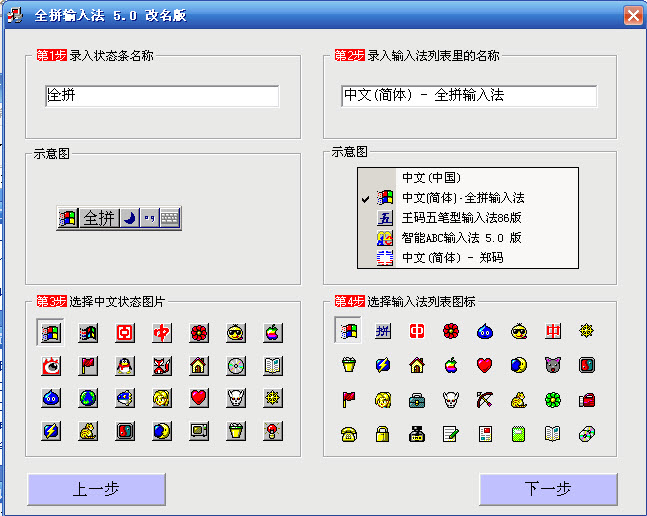
Task: Pick the green earth globe status image
Action: coord(88,398)
